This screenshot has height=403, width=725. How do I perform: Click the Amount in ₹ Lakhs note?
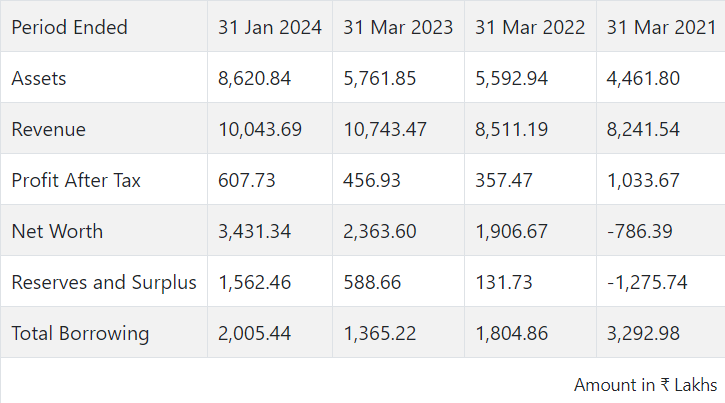pos(645,384)
